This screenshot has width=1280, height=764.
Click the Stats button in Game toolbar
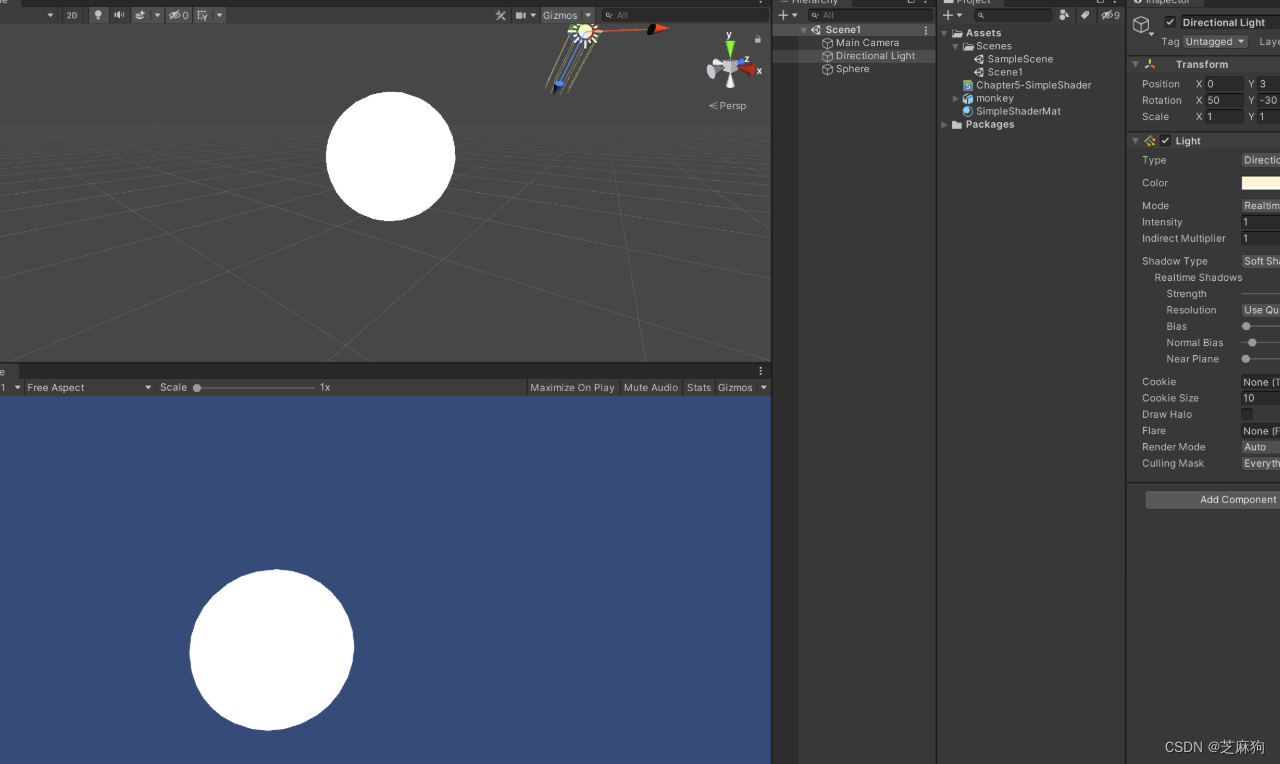[x=698, y=387]
